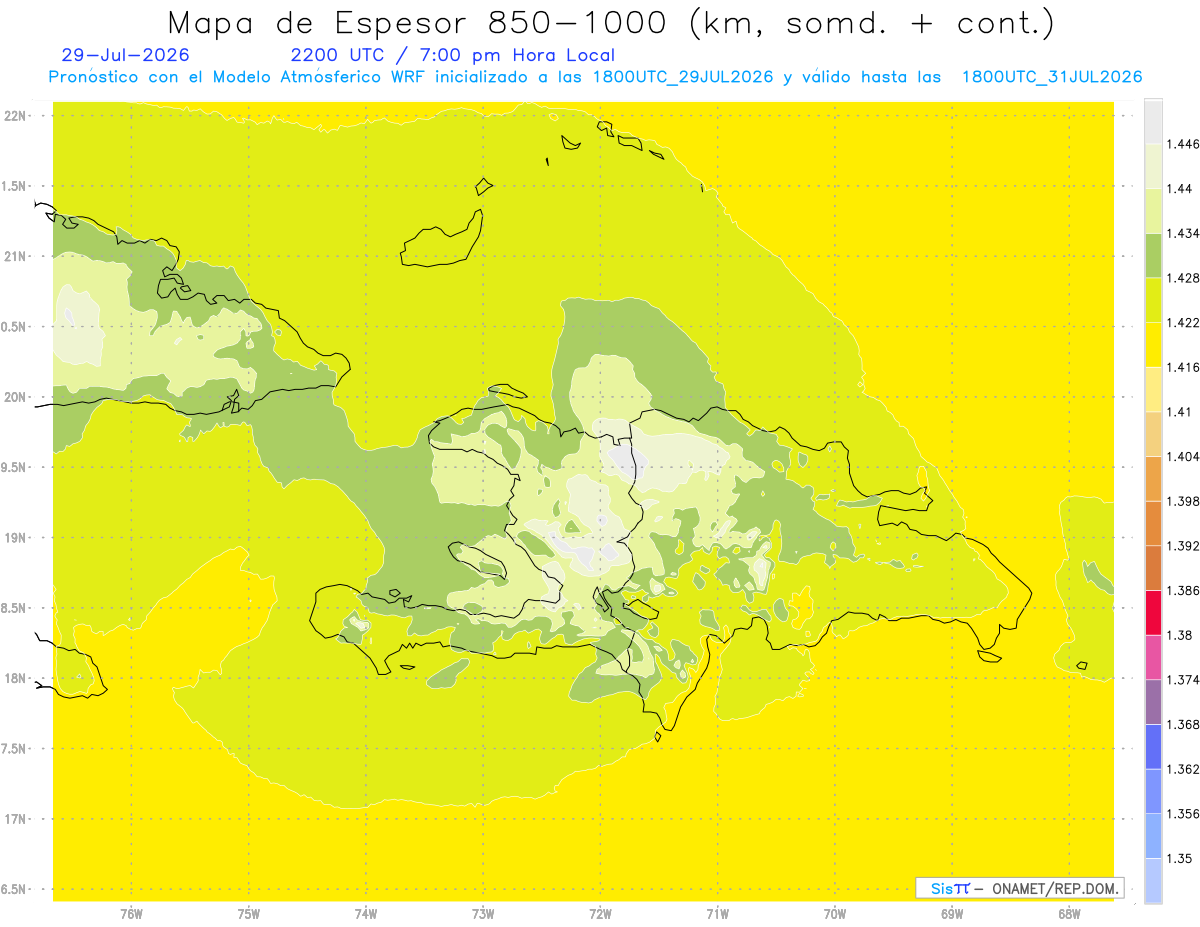Select the purple colorbar segment between 1.368 and 1.374

[1153, 702]
